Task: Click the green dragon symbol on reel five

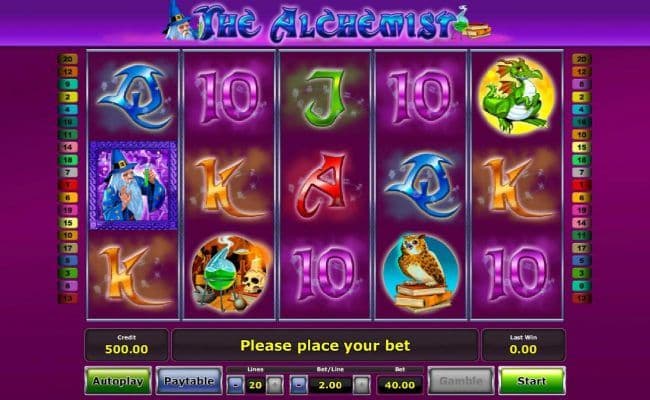Action: pyautogui.click(x=517, y=96)
